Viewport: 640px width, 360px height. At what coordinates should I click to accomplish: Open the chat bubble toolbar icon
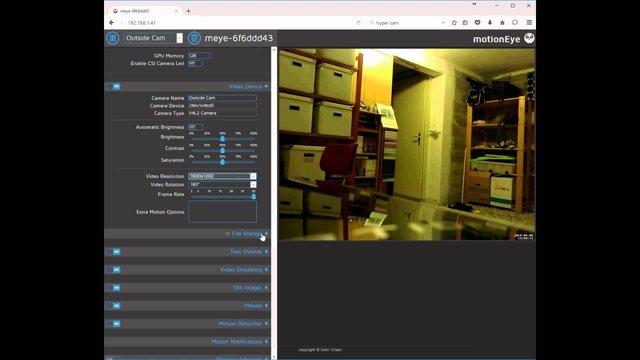click(x=515, y=23)
